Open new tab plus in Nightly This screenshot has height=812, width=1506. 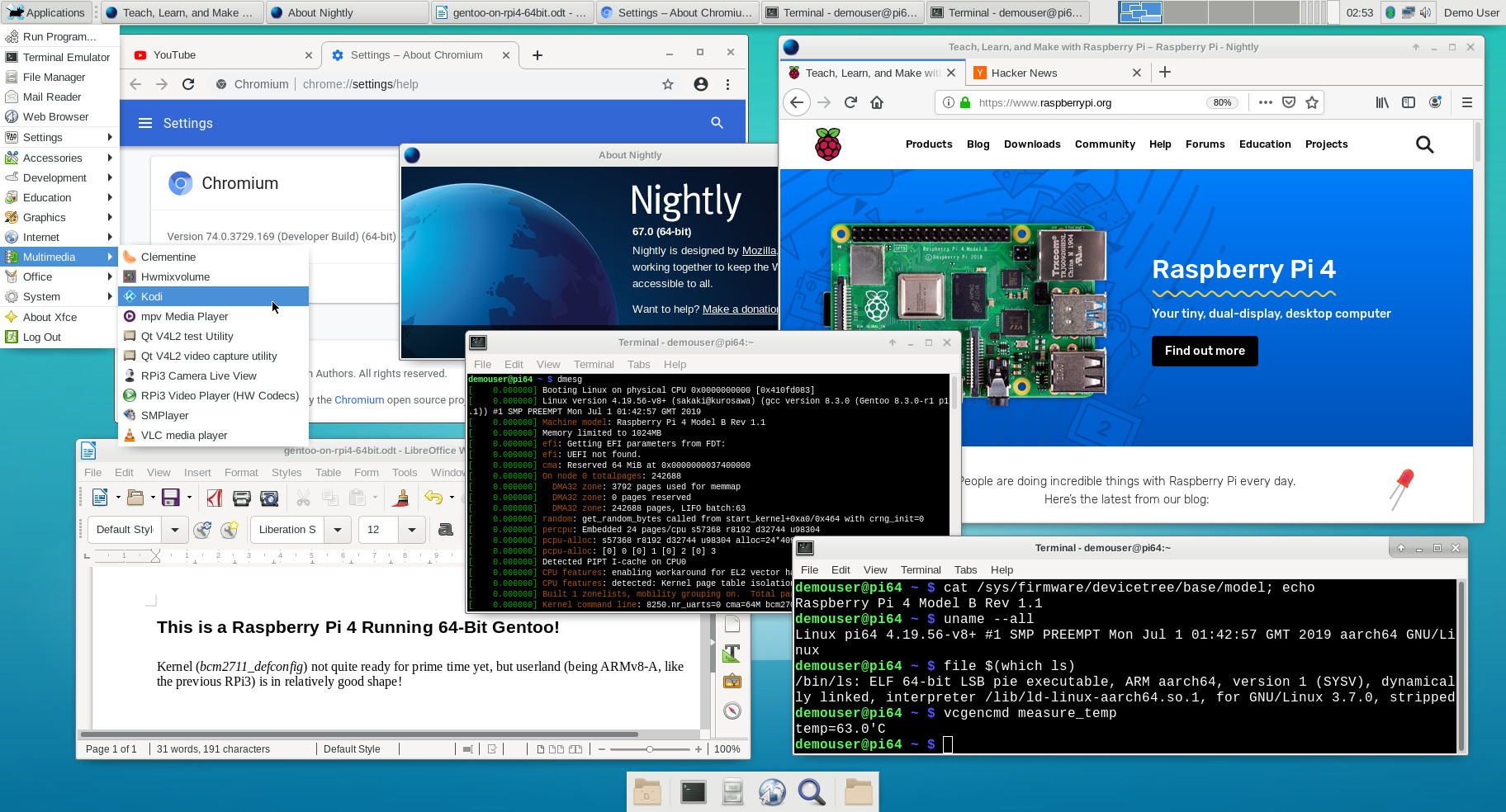(1165, 73)
